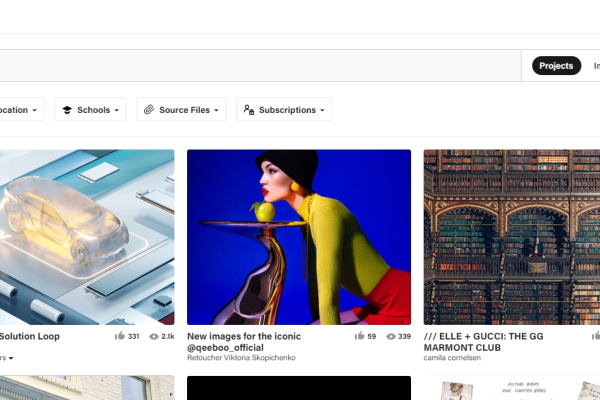Click the Subscriptions person-lock icon
This screenshot has height=400, width=600.
(248, 110)
